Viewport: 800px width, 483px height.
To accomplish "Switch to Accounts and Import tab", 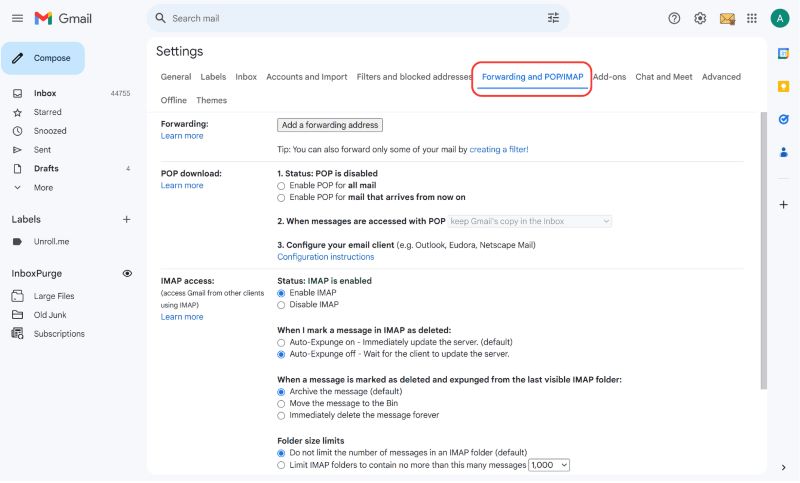I will coord(307,77).
